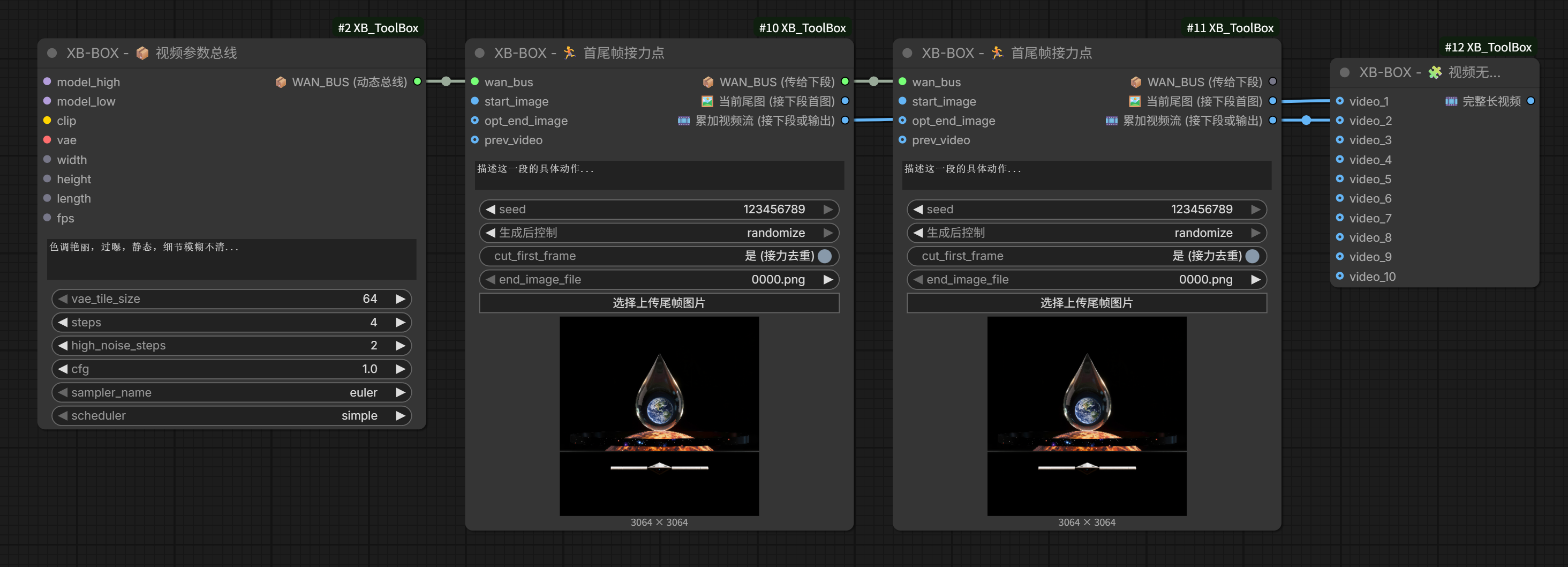Screen dimensions: 1568x567
Task: Click node #11 WAN_BUS (传给下段) output socket
Action: pos(1272,81)
